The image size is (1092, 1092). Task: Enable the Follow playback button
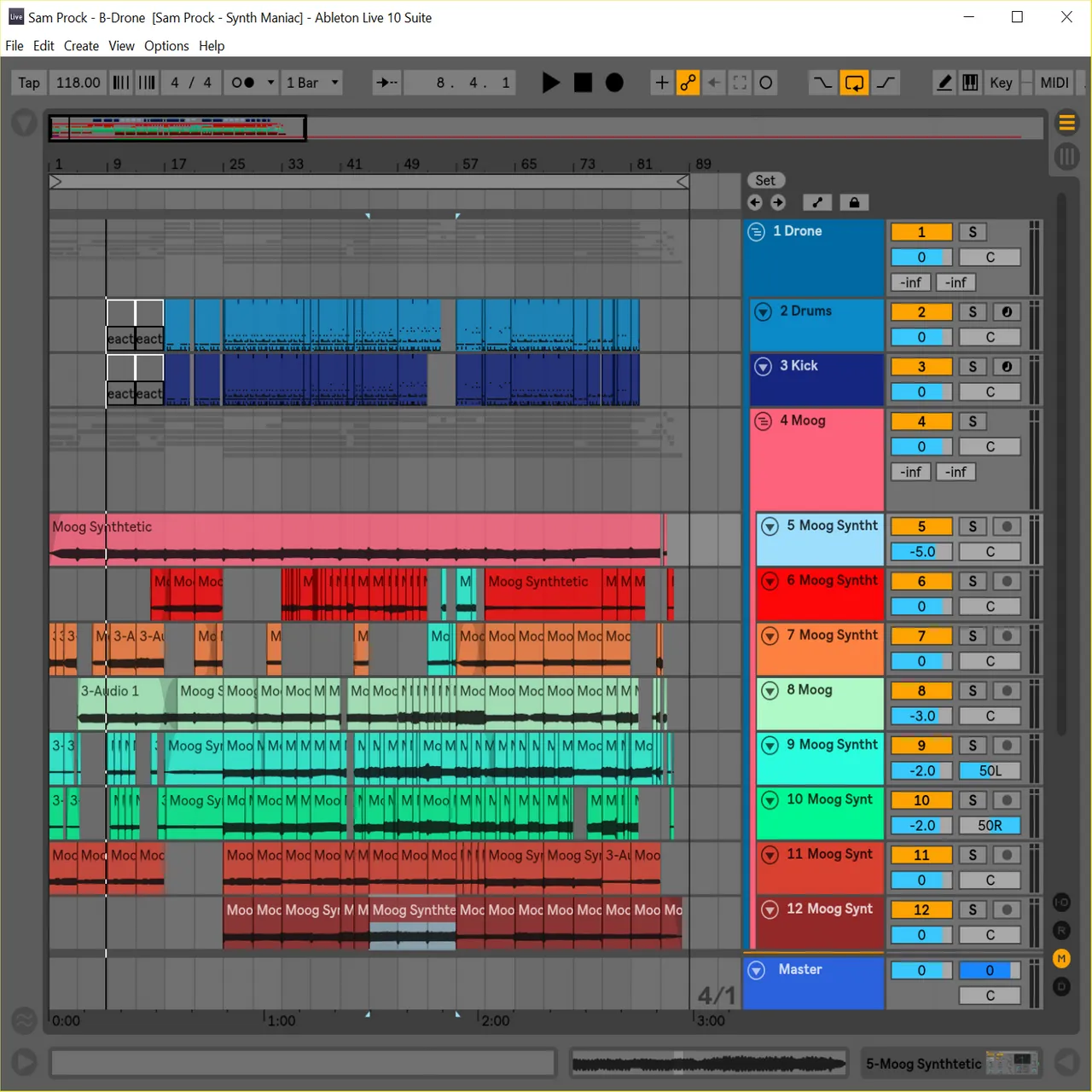click(x=386, y=83)
